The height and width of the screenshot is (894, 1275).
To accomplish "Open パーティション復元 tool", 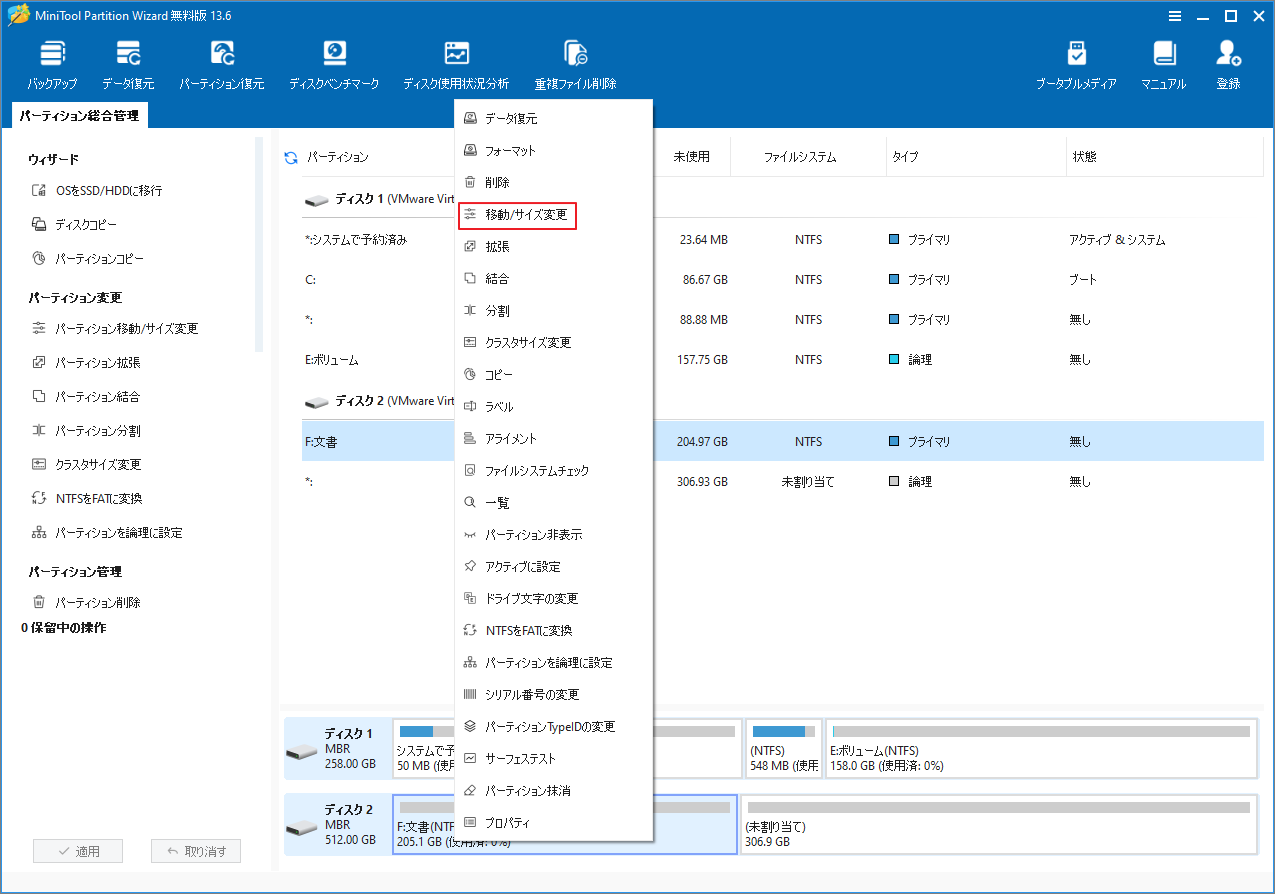I will coord(222,62).
